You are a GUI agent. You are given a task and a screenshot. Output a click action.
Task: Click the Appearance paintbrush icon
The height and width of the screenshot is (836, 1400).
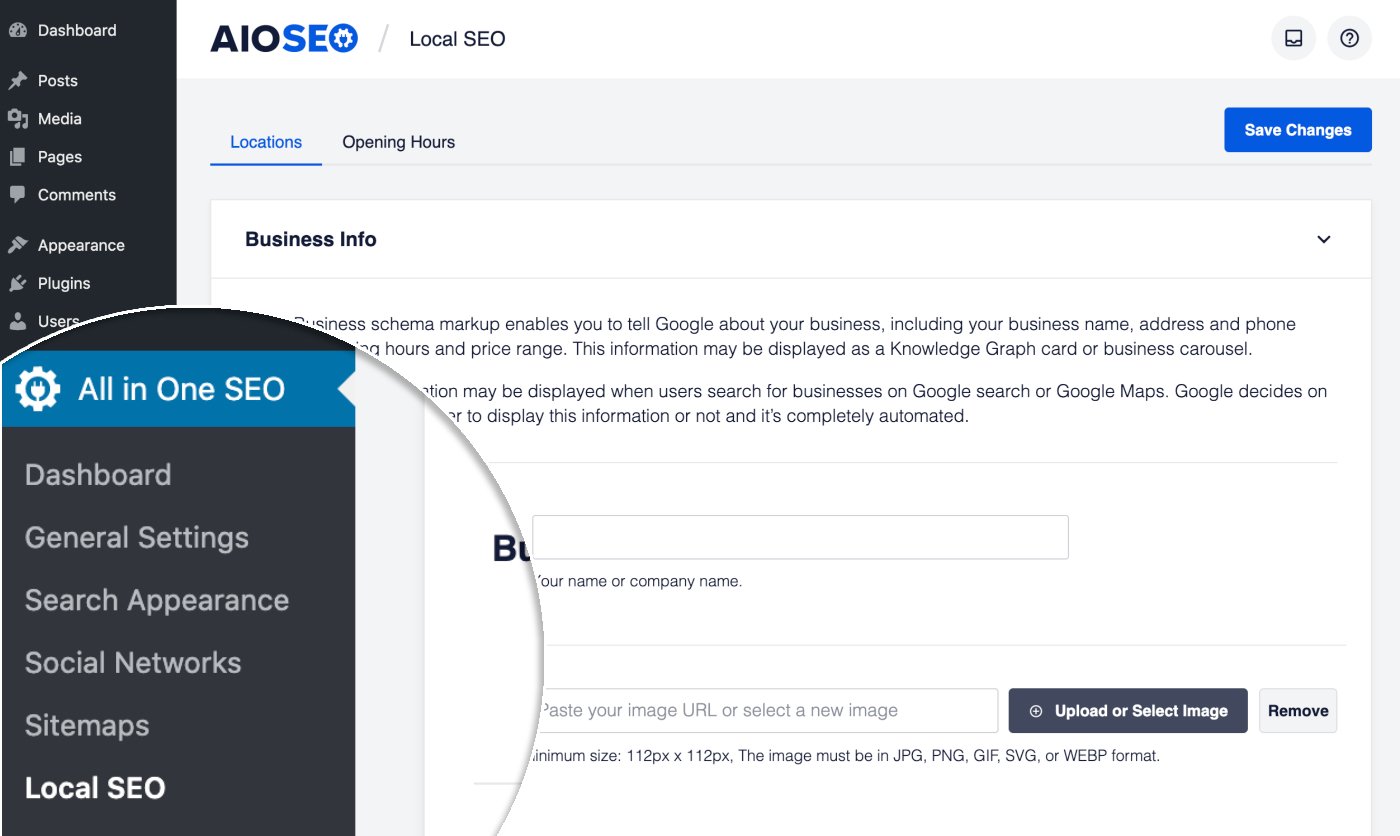(x=17, y=245)
